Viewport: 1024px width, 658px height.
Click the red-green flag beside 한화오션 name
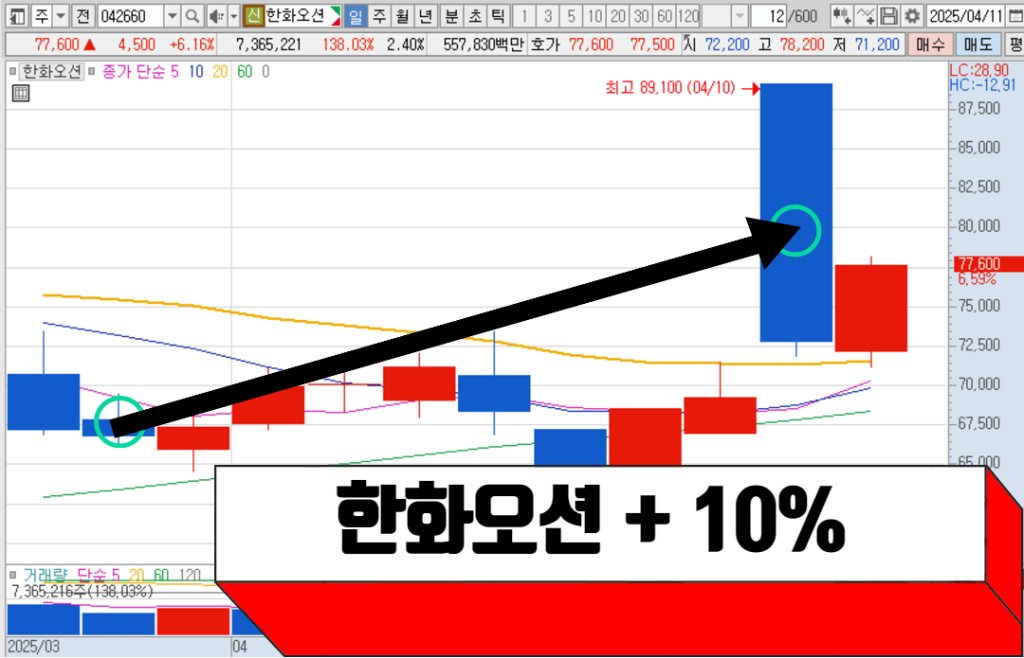(336, 16)
